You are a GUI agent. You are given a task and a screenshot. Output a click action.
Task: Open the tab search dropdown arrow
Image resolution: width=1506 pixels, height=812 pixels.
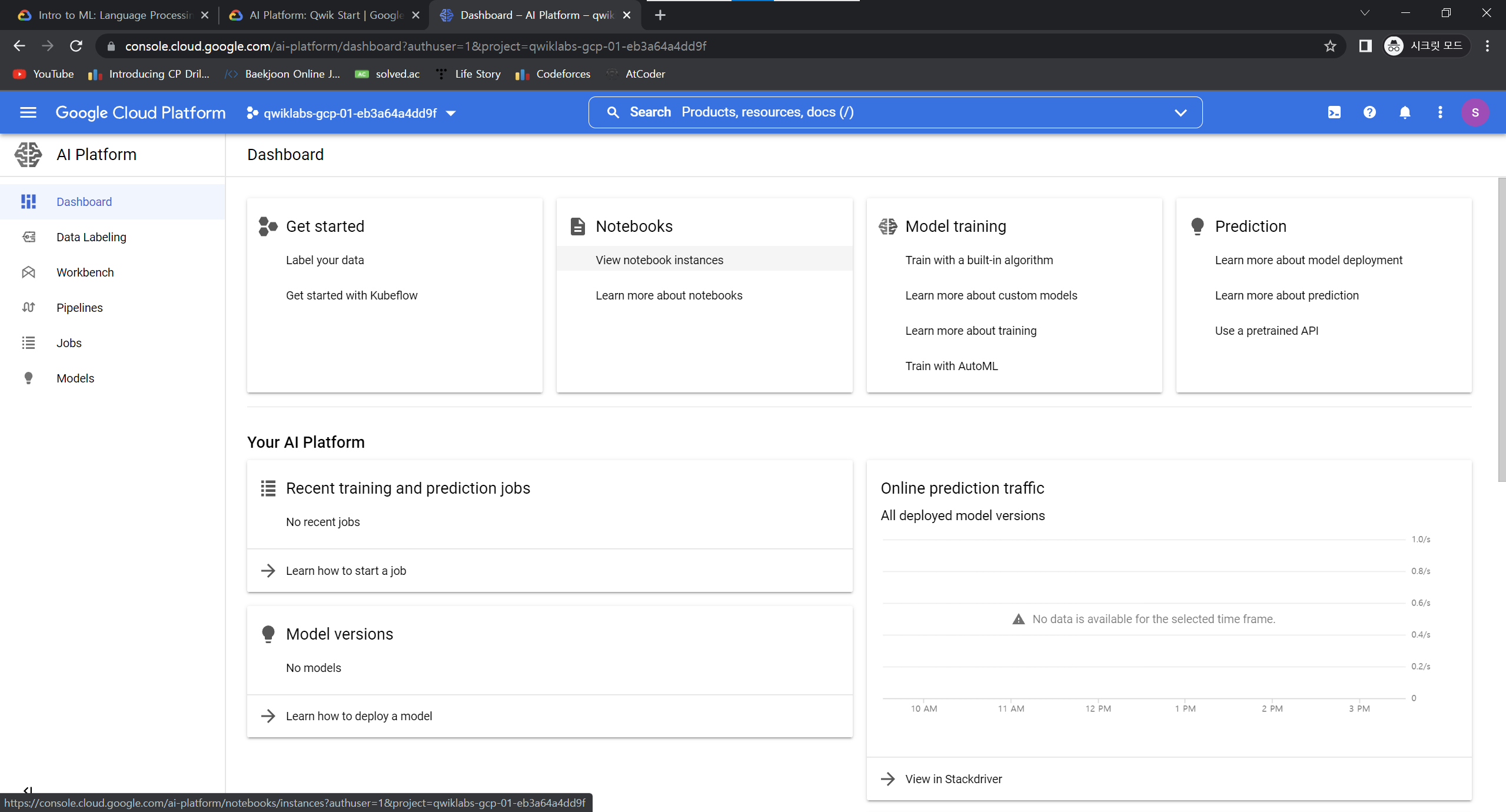1364,13
